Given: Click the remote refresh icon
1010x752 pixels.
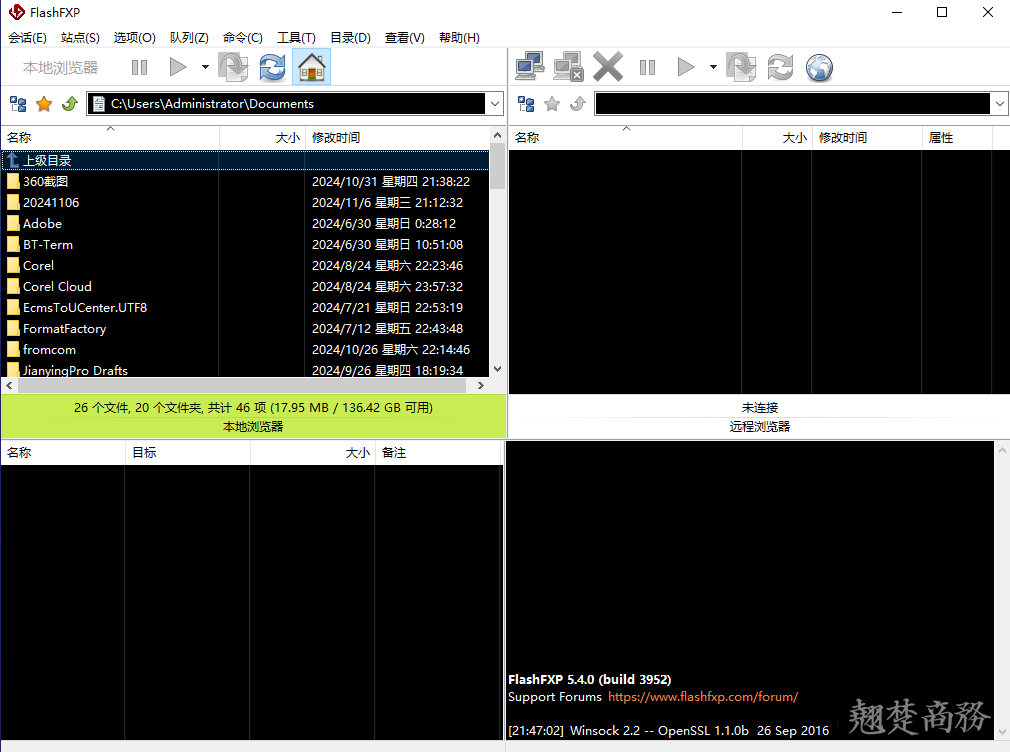Looking at the screenshot, I should tap(780, 67).
